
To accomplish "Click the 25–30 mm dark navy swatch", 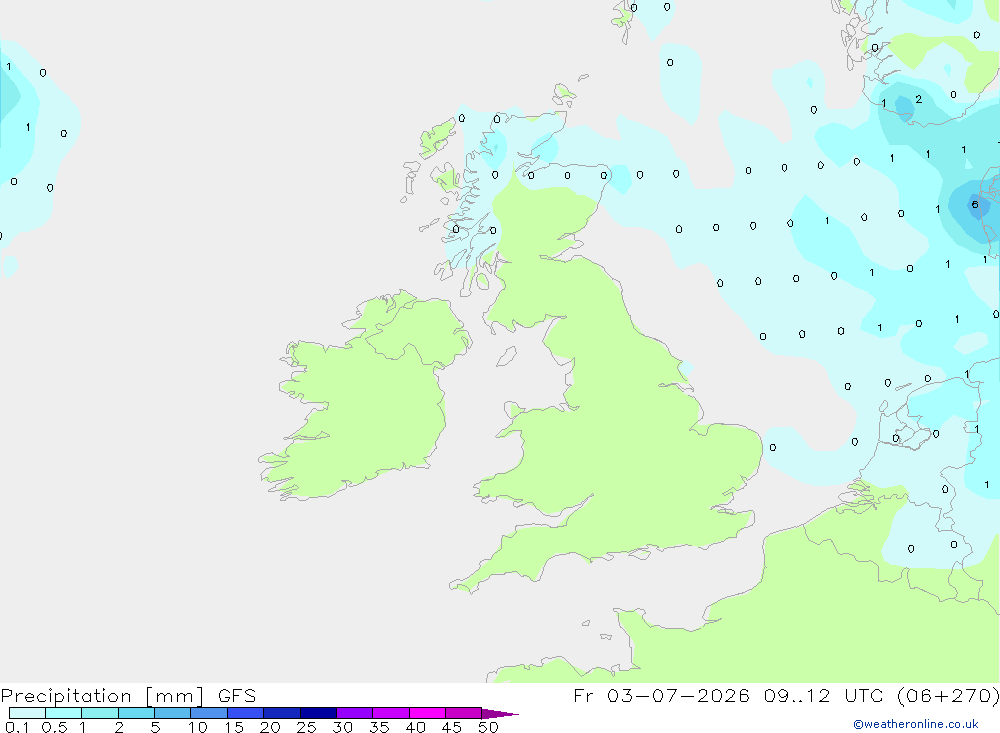I will pos(318,713).
